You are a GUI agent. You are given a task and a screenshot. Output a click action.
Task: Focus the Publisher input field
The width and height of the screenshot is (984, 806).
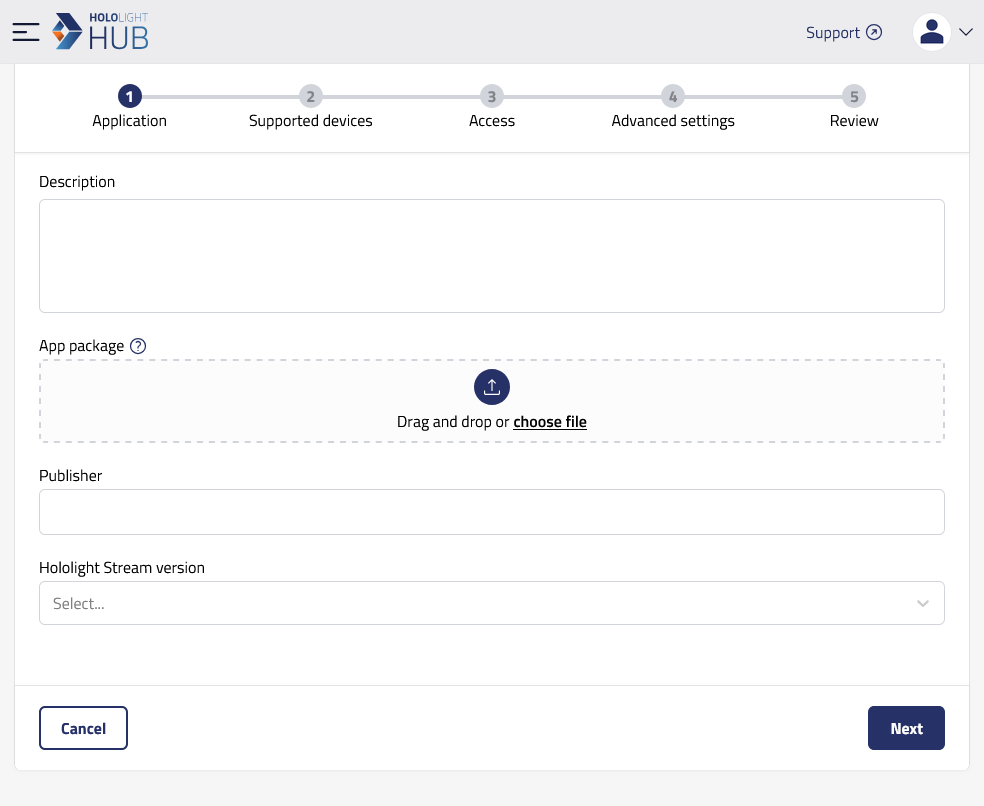click(492, 512)
